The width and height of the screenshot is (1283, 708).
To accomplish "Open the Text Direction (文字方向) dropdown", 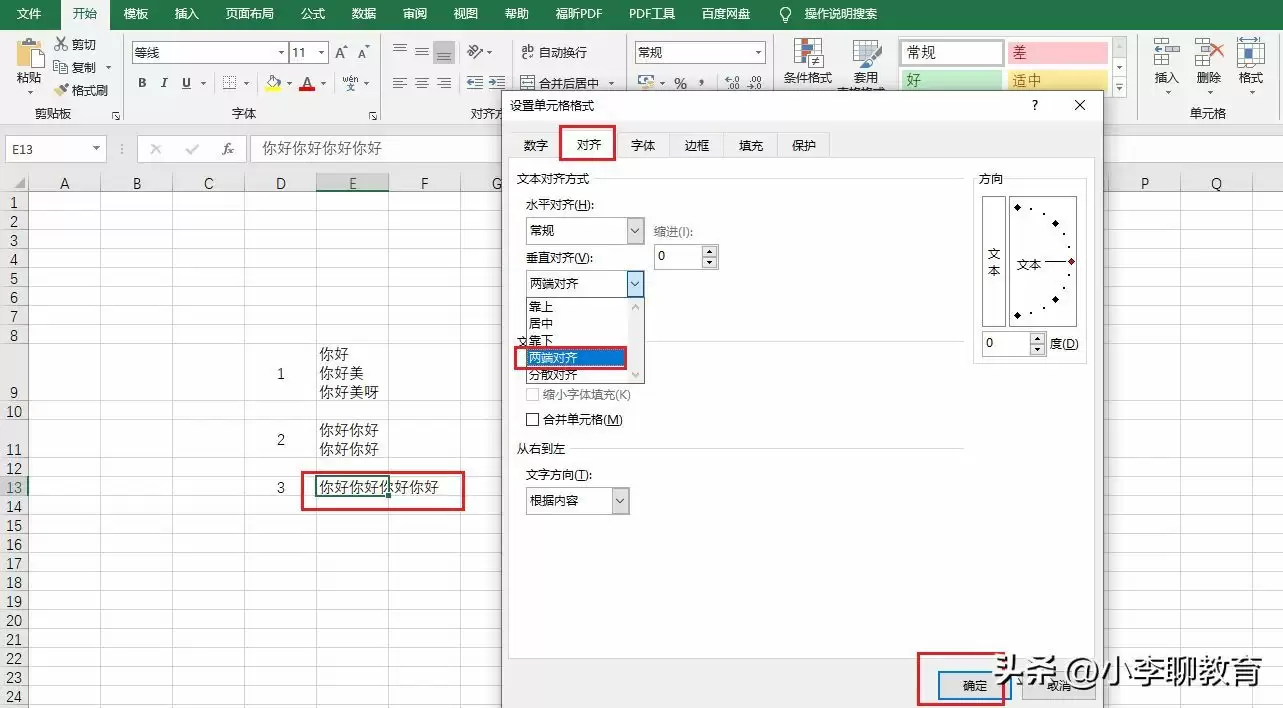I will pyautogui.click(x=620, y=500).
